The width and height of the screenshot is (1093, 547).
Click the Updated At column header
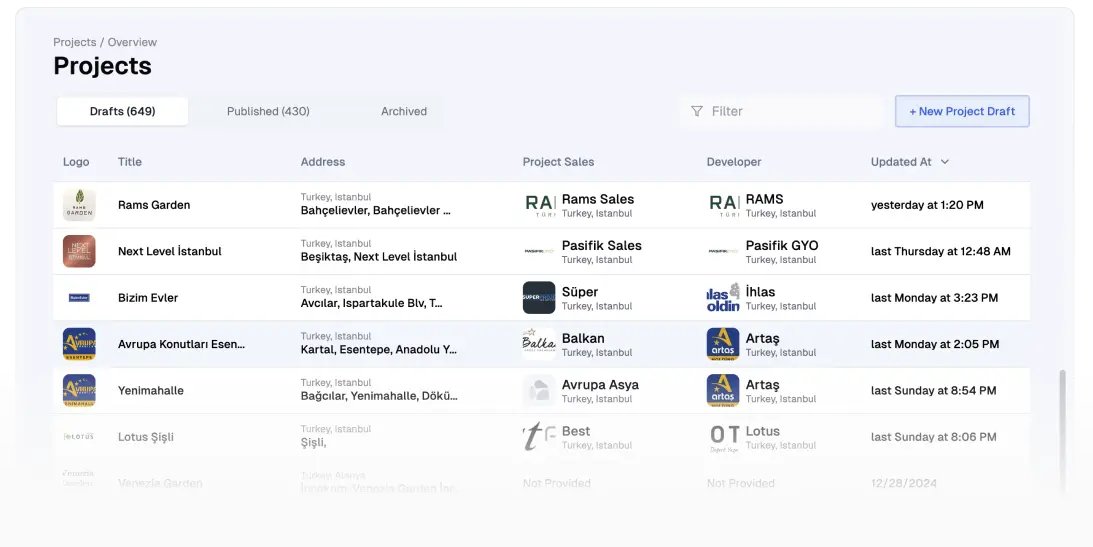901,162
